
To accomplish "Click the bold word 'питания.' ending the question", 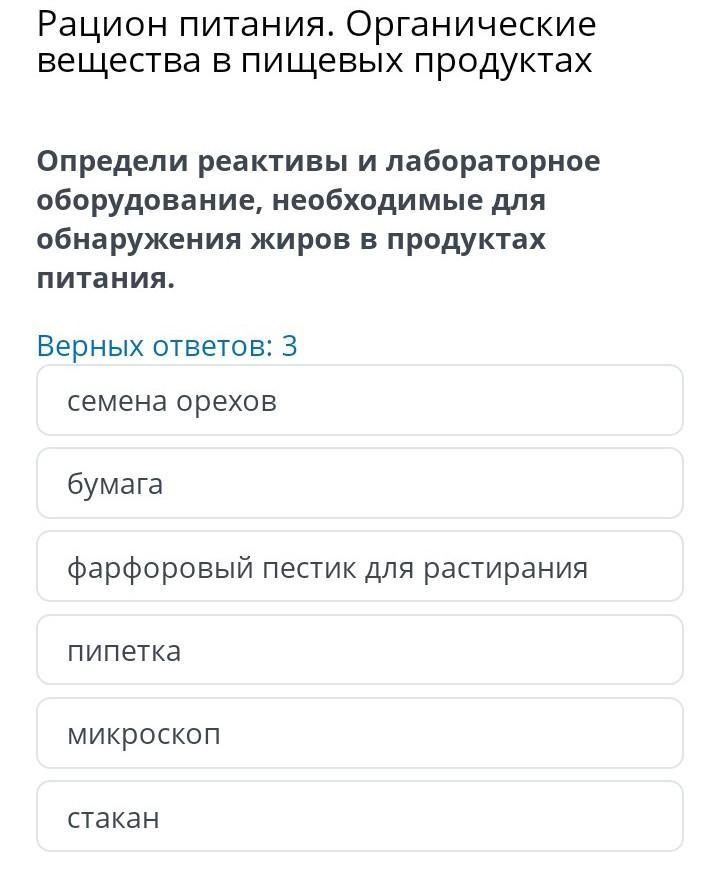I will (105, 278).
